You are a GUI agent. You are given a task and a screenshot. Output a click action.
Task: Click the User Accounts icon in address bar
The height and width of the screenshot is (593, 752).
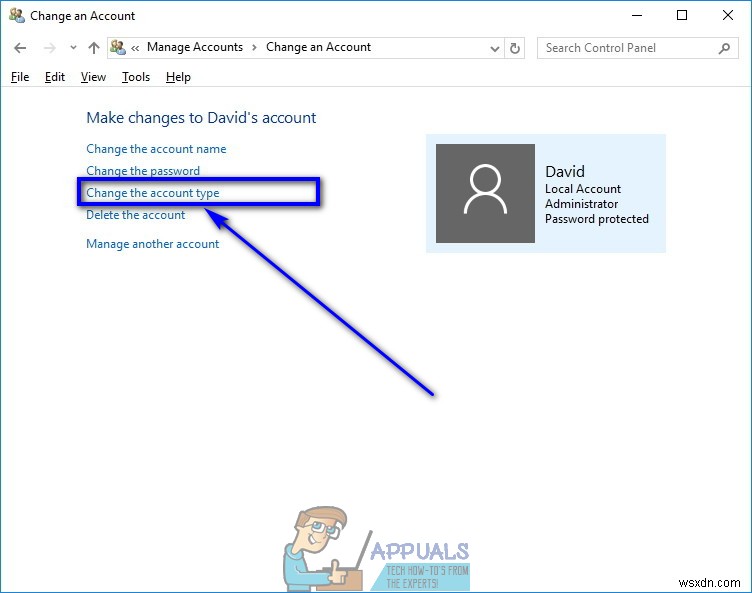(x=118, y=47)
